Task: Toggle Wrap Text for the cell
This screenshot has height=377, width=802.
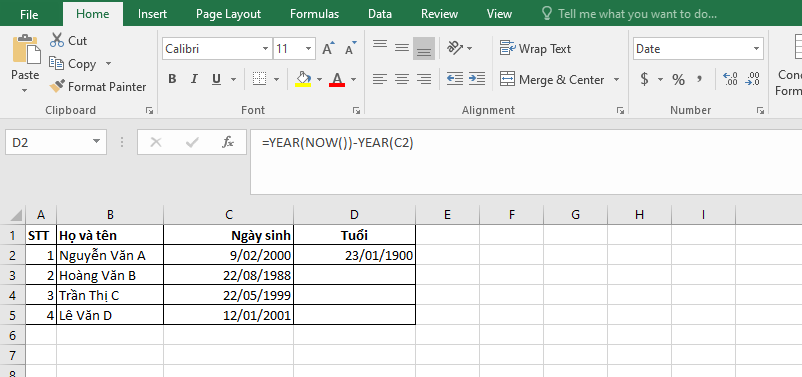Action: (x=535, y=49)
